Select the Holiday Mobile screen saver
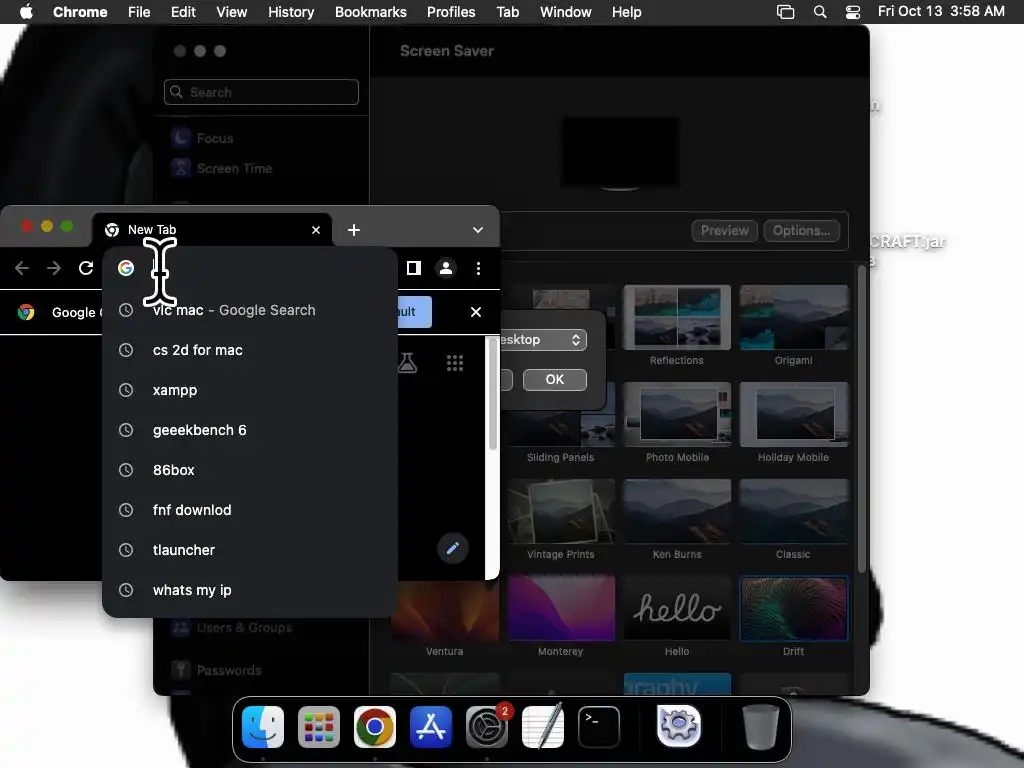The image size is (1024, 768). (793, 414)
